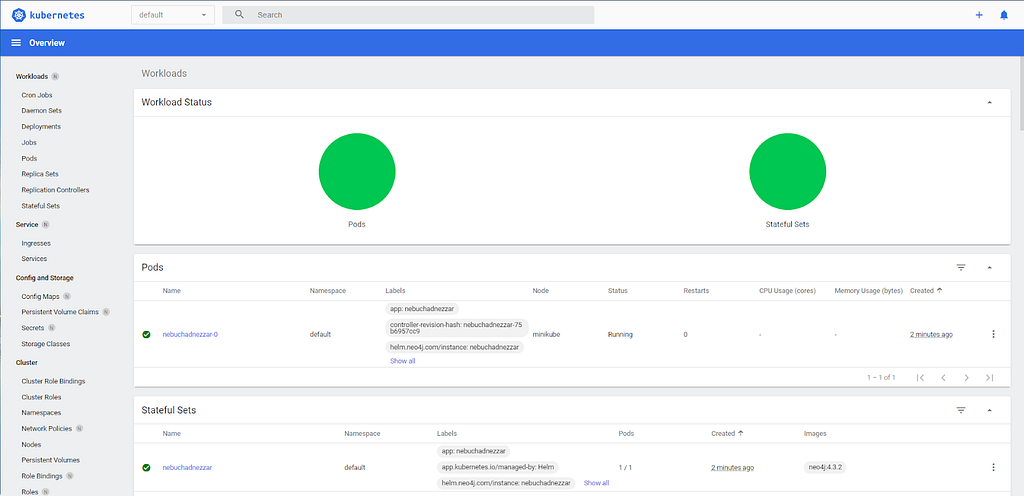Open Cron Jobs in sidebar

coord(37,95)
